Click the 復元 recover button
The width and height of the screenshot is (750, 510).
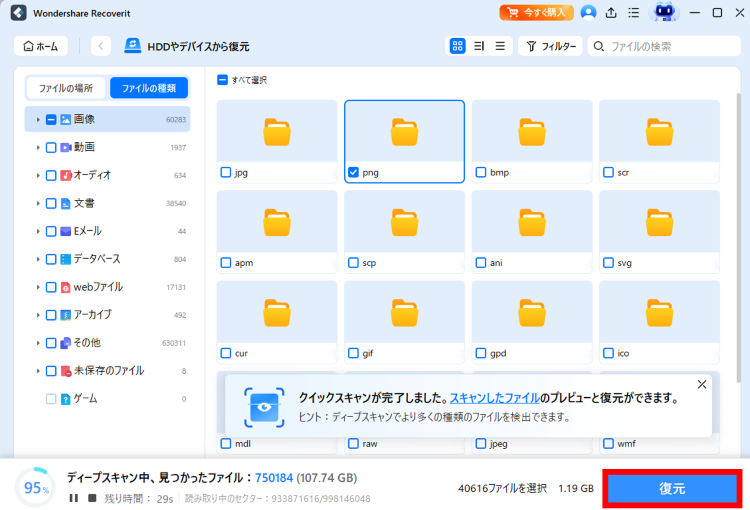pyautogui.click(x=672, y=488)
